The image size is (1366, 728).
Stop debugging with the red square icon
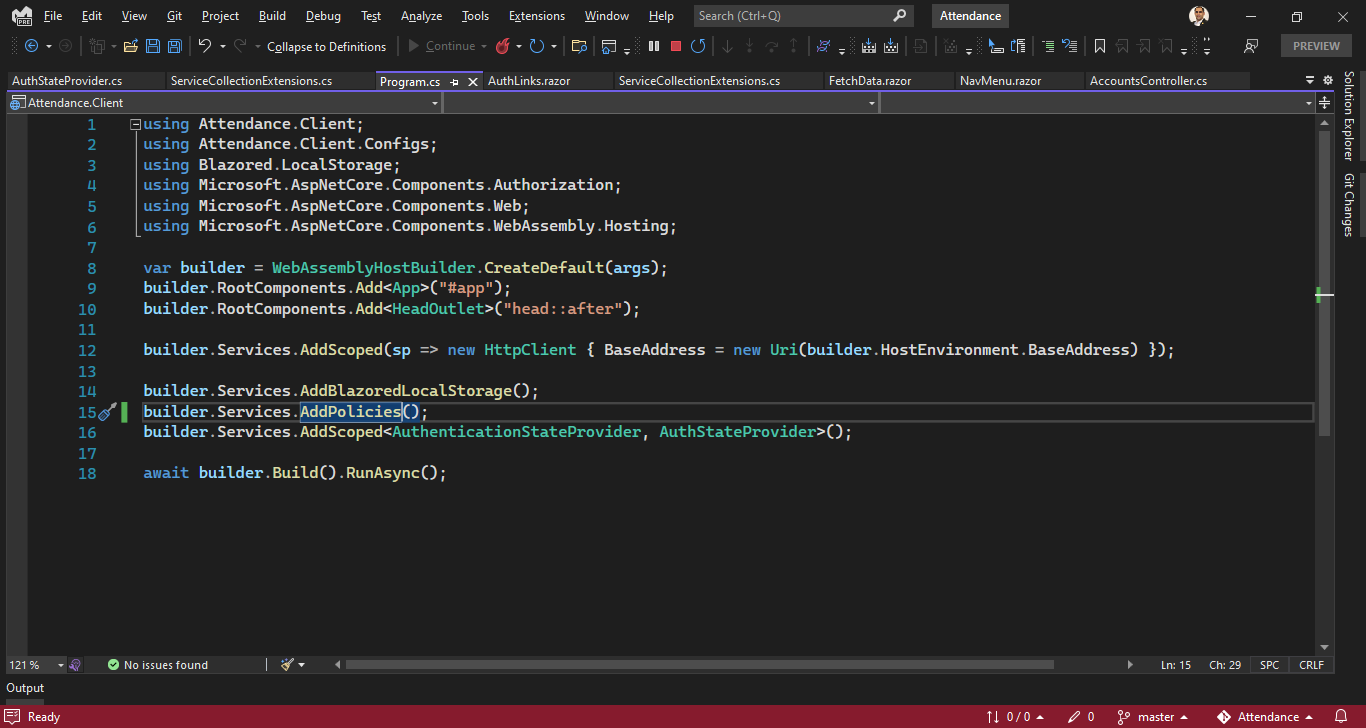678,45
